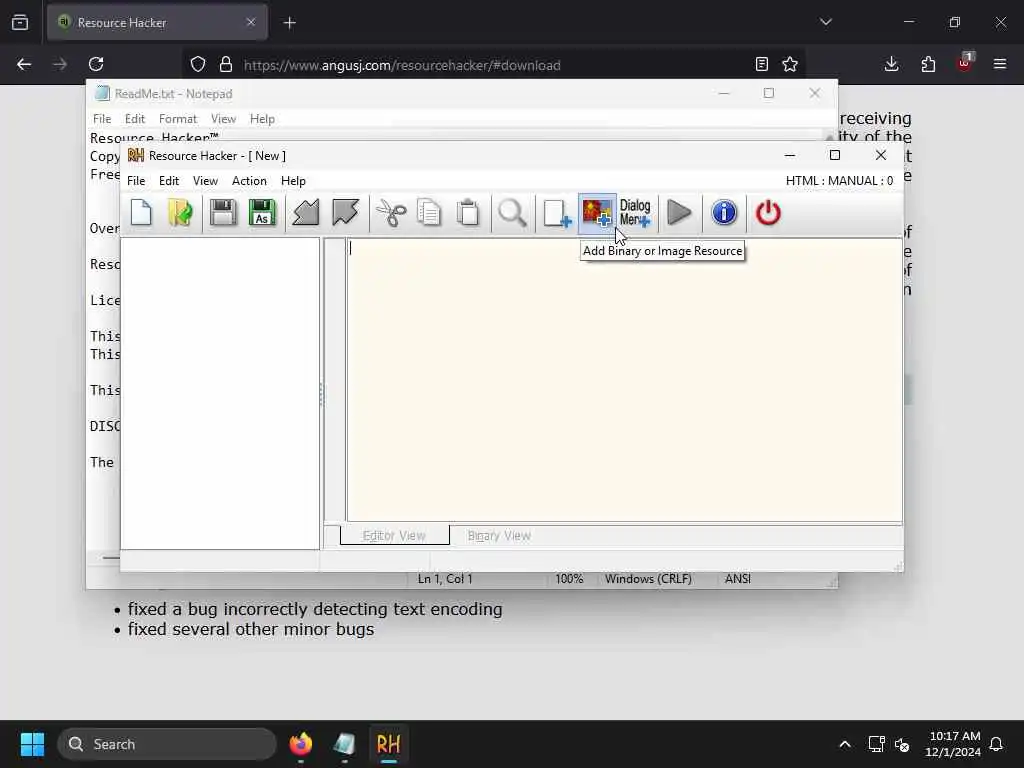This screenshot has height=768, width=1024.
Task: Maximize the Resource Hacker window
Action: [835, 155]
